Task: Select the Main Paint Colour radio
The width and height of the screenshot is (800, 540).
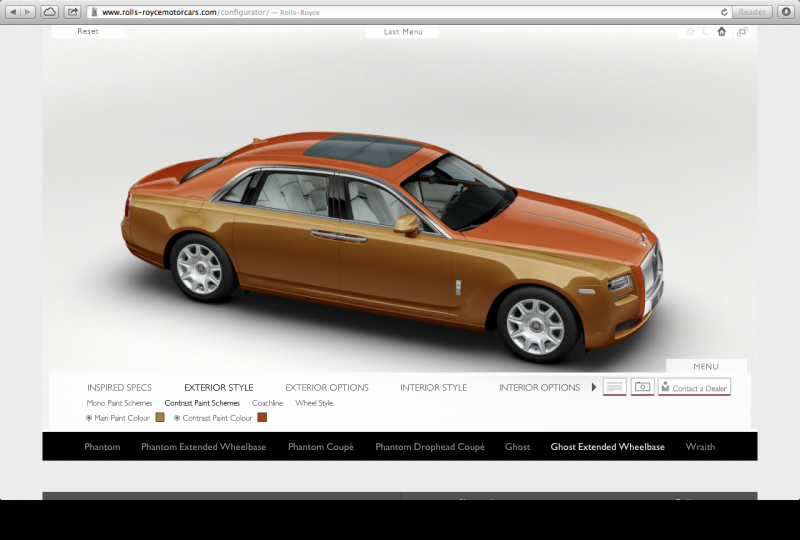Action: (x=89, y=418)
